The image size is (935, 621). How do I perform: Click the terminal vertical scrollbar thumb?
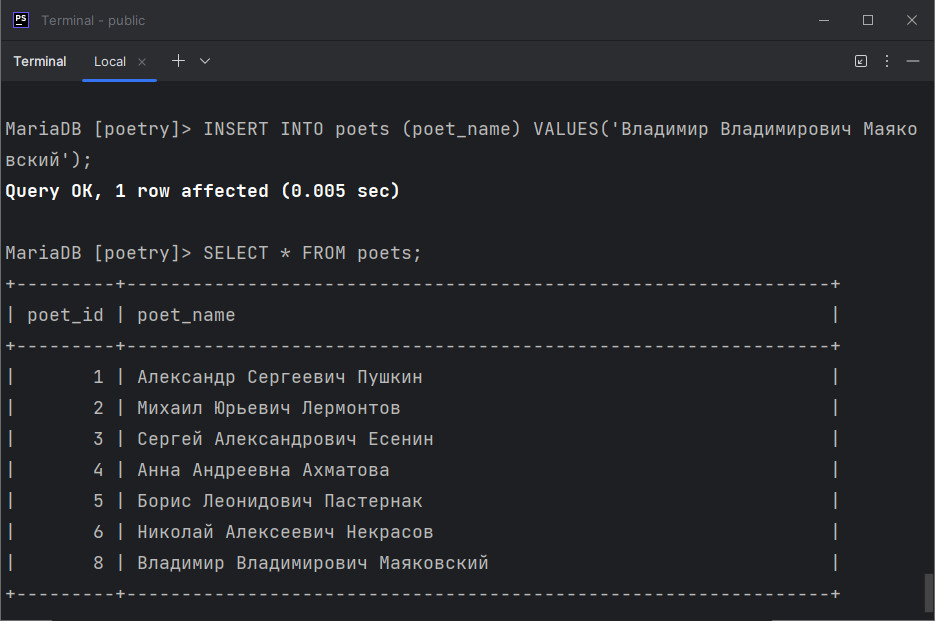click(928, 592)
